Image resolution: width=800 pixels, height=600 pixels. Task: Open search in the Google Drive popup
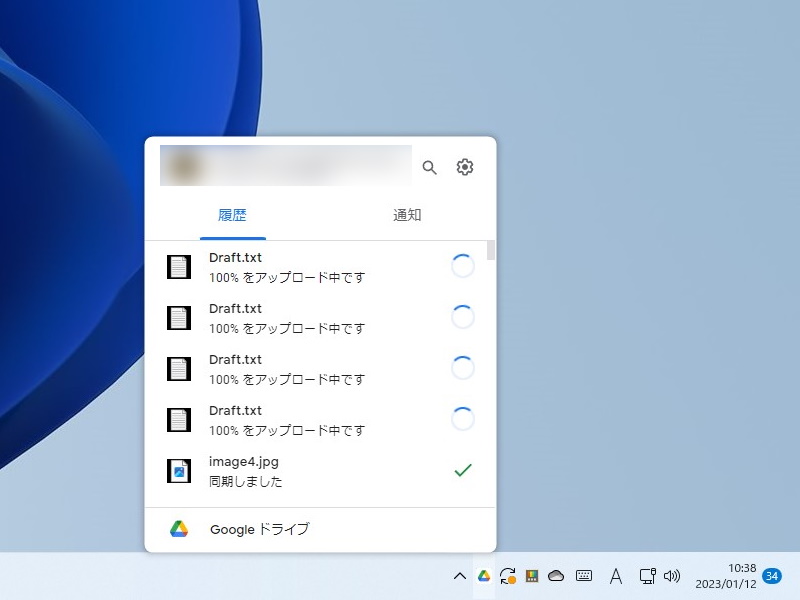pyautogui.click(x=429, y=168)
